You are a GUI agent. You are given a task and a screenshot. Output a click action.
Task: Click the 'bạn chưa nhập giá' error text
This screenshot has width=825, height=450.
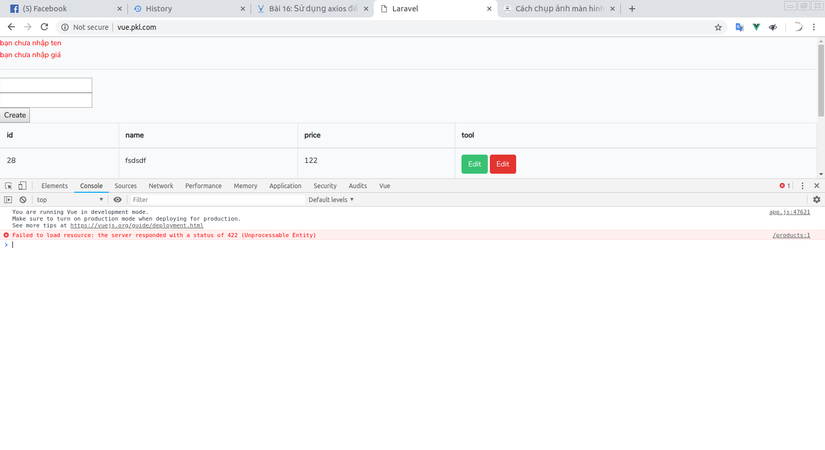[31, 55]
